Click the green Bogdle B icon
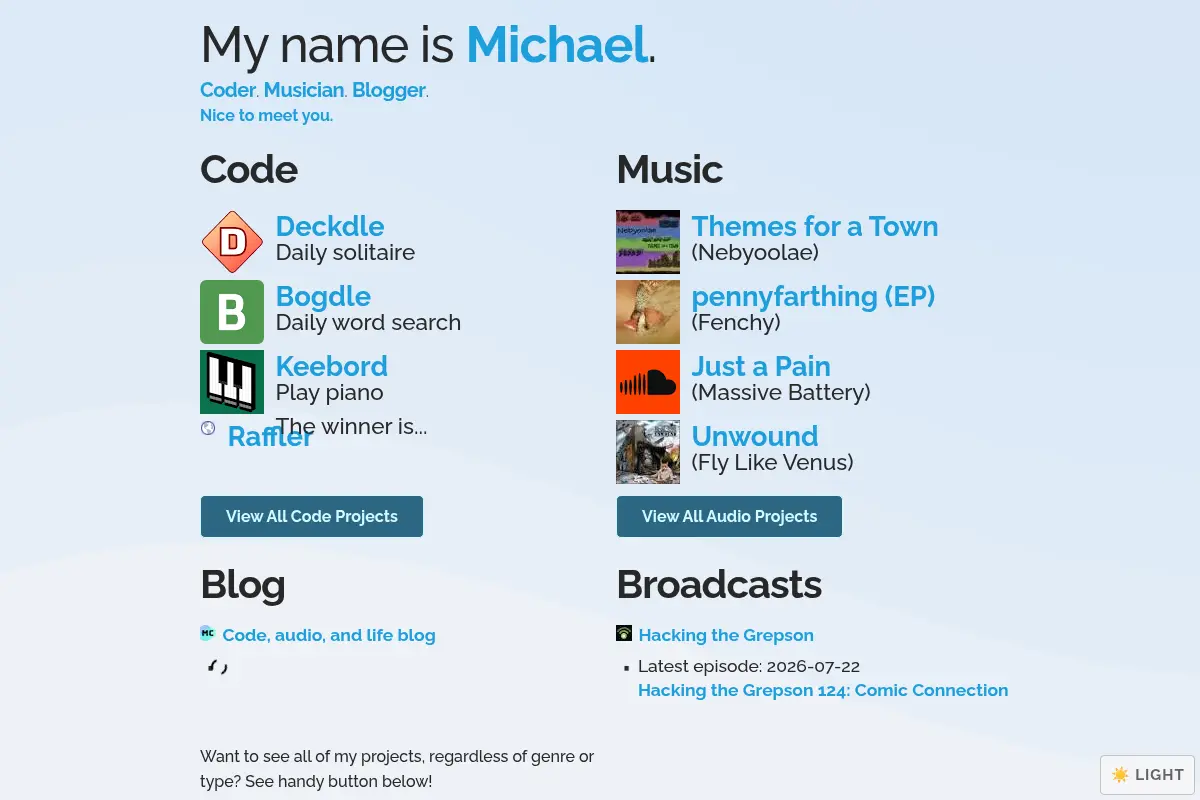Viewport: 1200px width, 800px height. tap(232, 312)
